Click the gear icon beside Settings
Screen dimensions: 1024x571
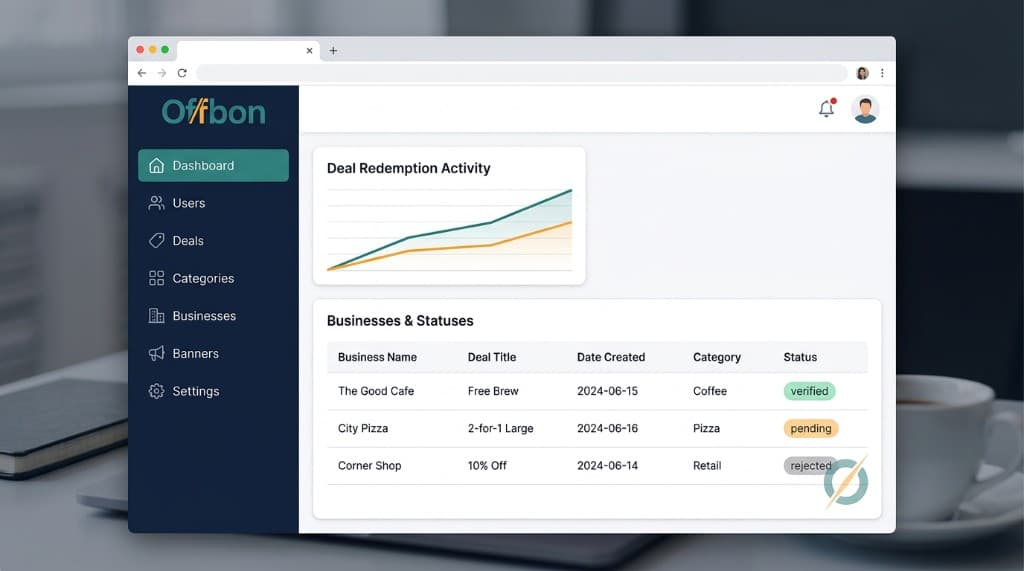(x=156, y=391)
